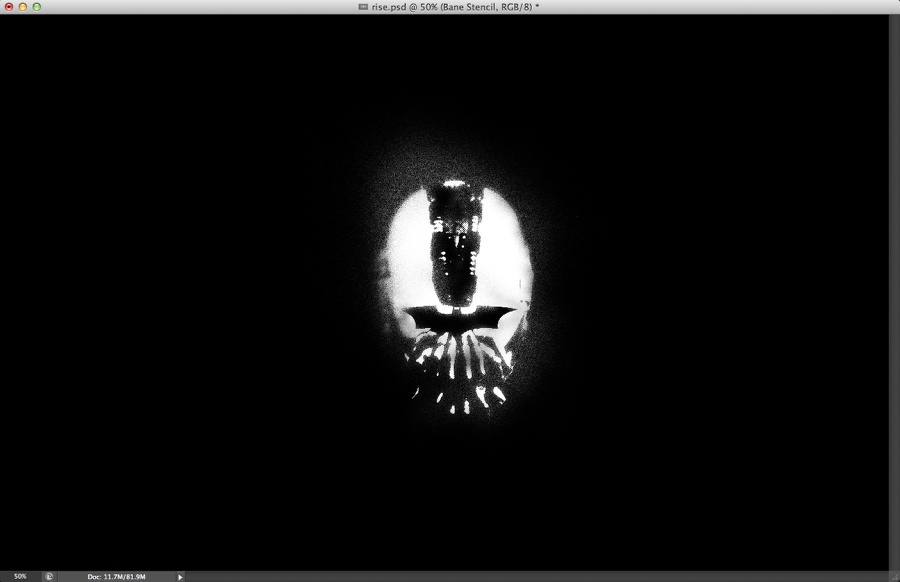
Task: Click the zoom percentage field showing 50%
Action: 20,576
